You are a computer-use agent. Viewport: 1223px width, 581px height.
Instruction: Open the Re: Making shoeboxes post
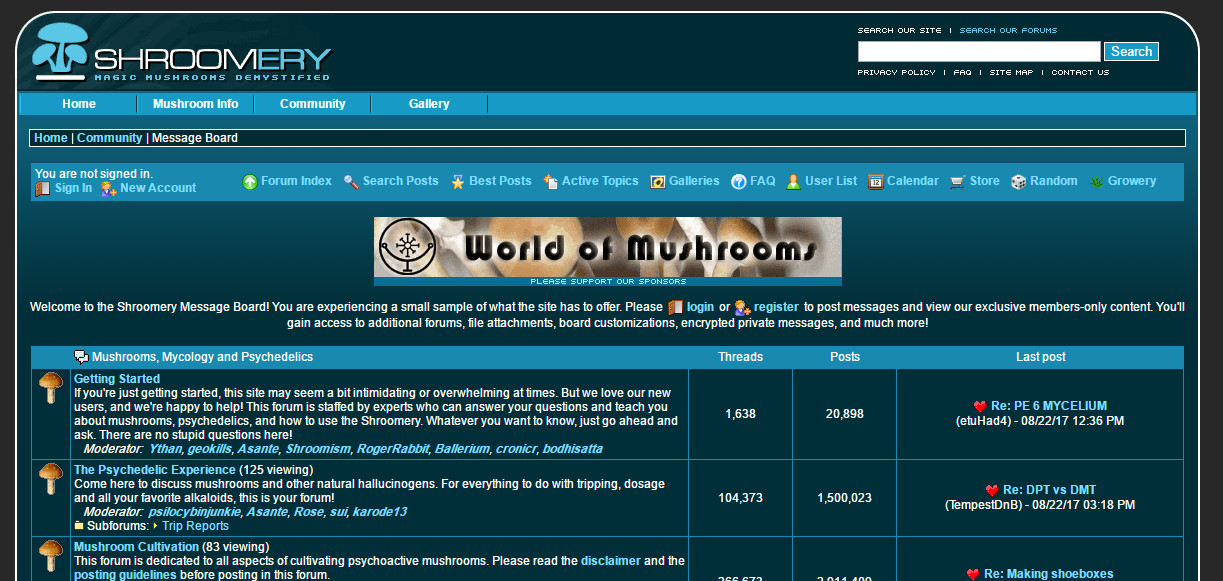pos(1049,574)
